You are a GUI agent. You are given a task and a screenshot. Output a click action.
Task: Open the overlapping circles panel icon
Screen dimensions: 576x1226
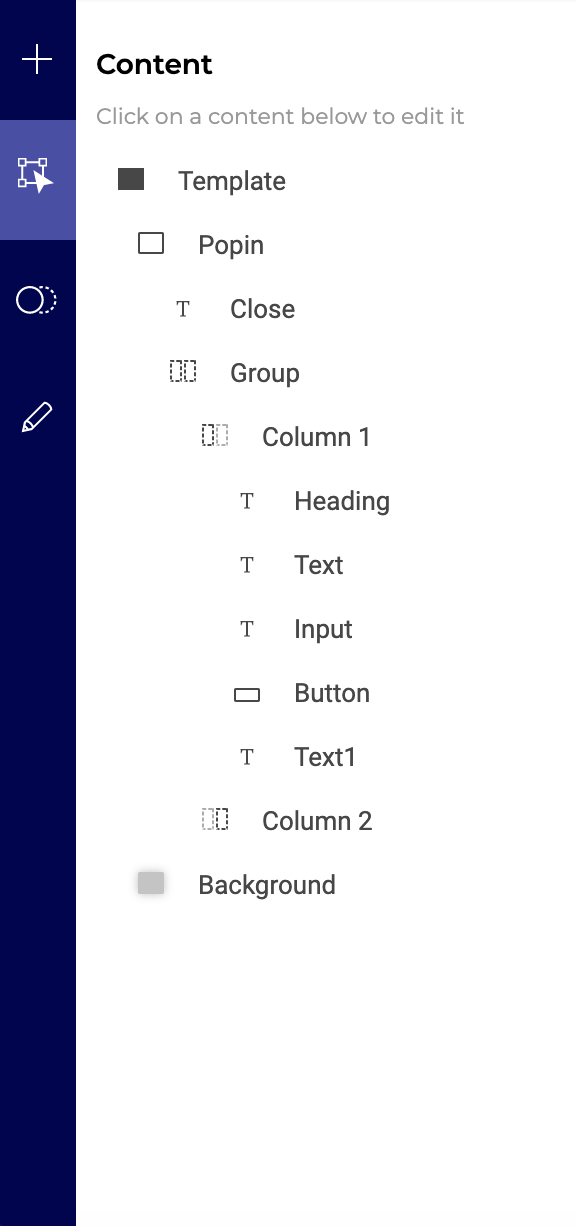point(37,299)
